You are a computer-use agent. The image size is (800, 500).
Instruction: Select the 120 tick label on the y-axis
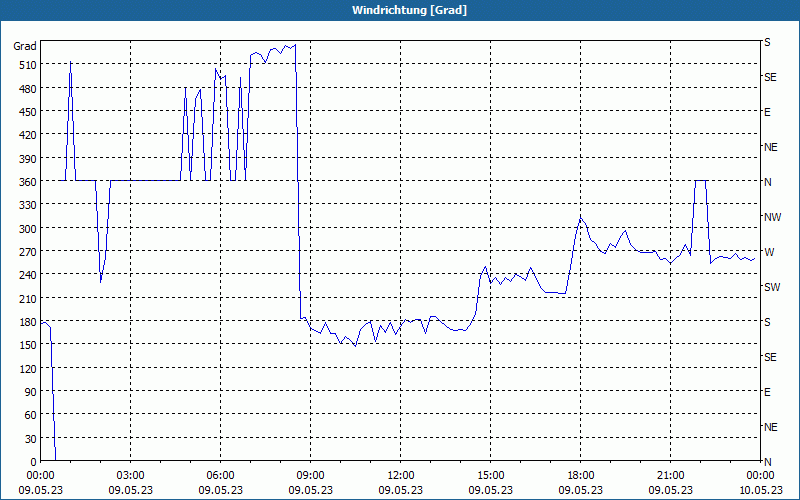coord(28,368)
